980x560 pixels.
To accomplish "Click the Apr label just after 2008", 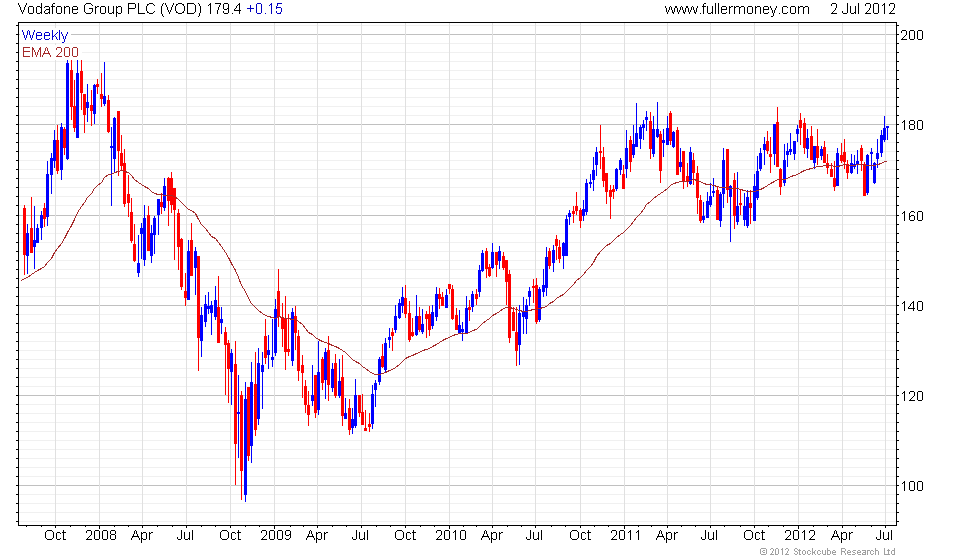I will [142, 535].
